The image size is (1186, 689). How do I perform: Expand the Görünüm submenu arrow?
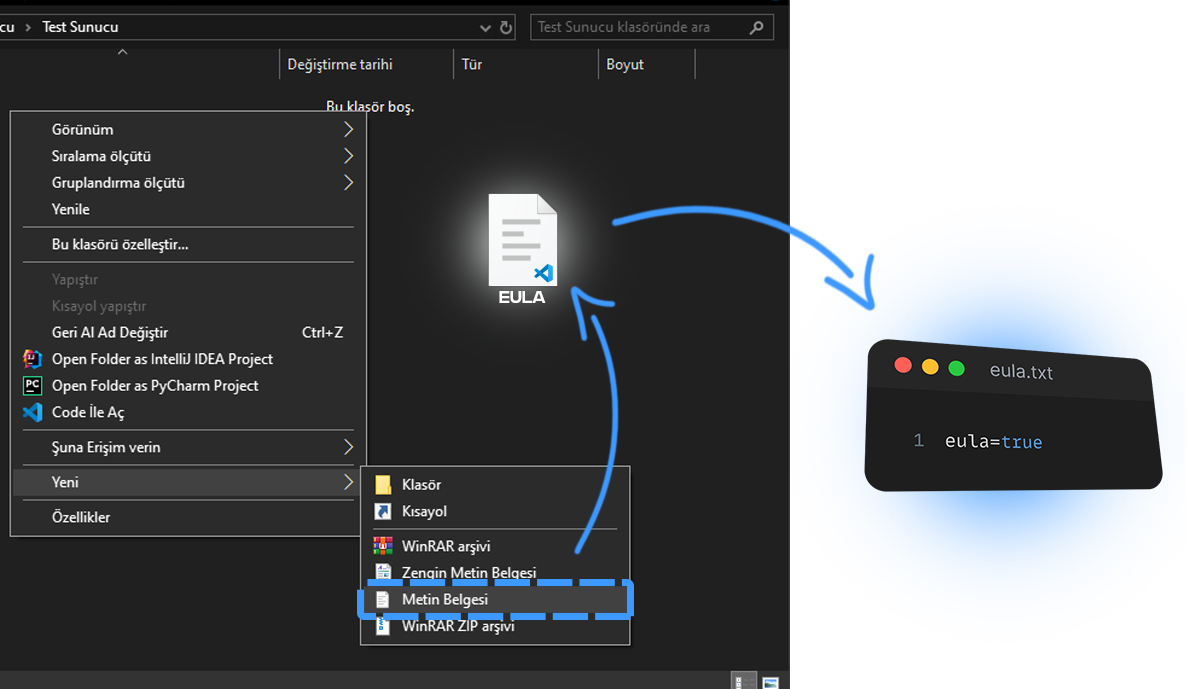[x=348, y=129]
